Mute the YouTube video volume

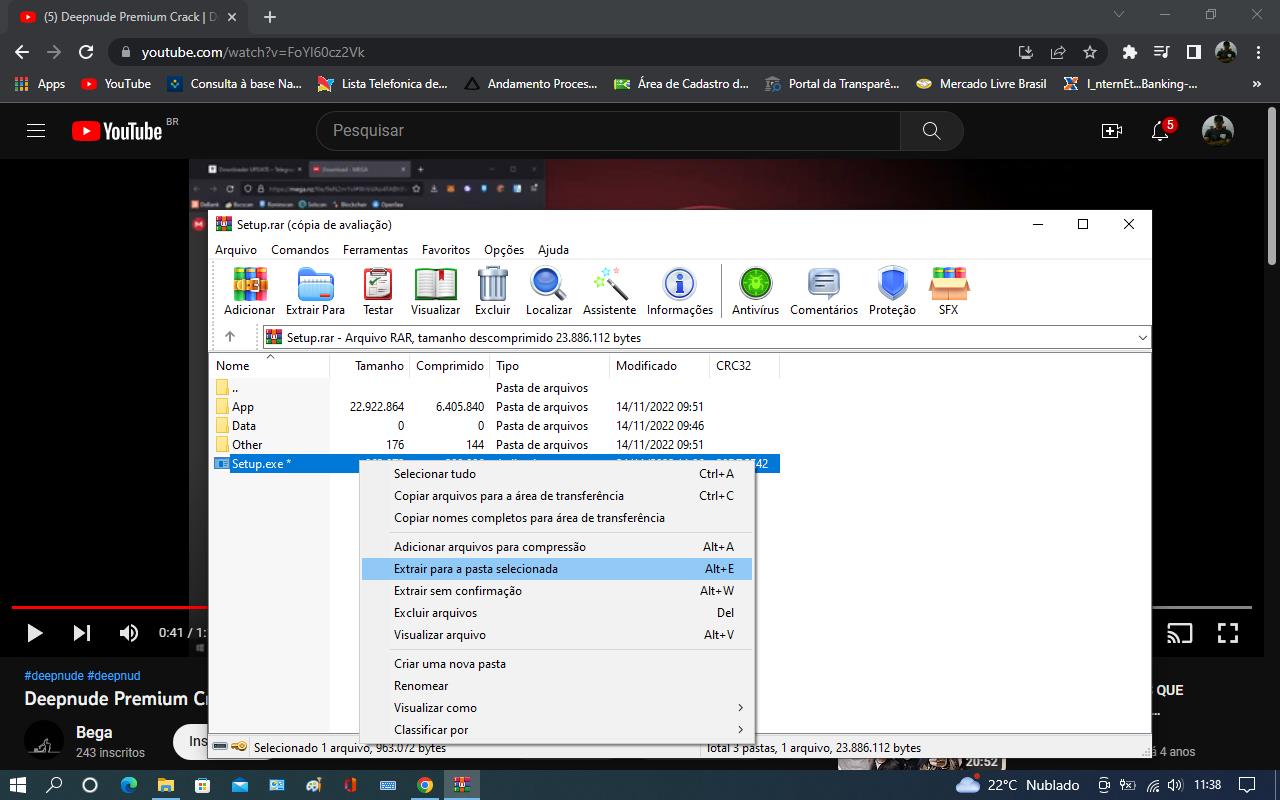coord(129,633)
